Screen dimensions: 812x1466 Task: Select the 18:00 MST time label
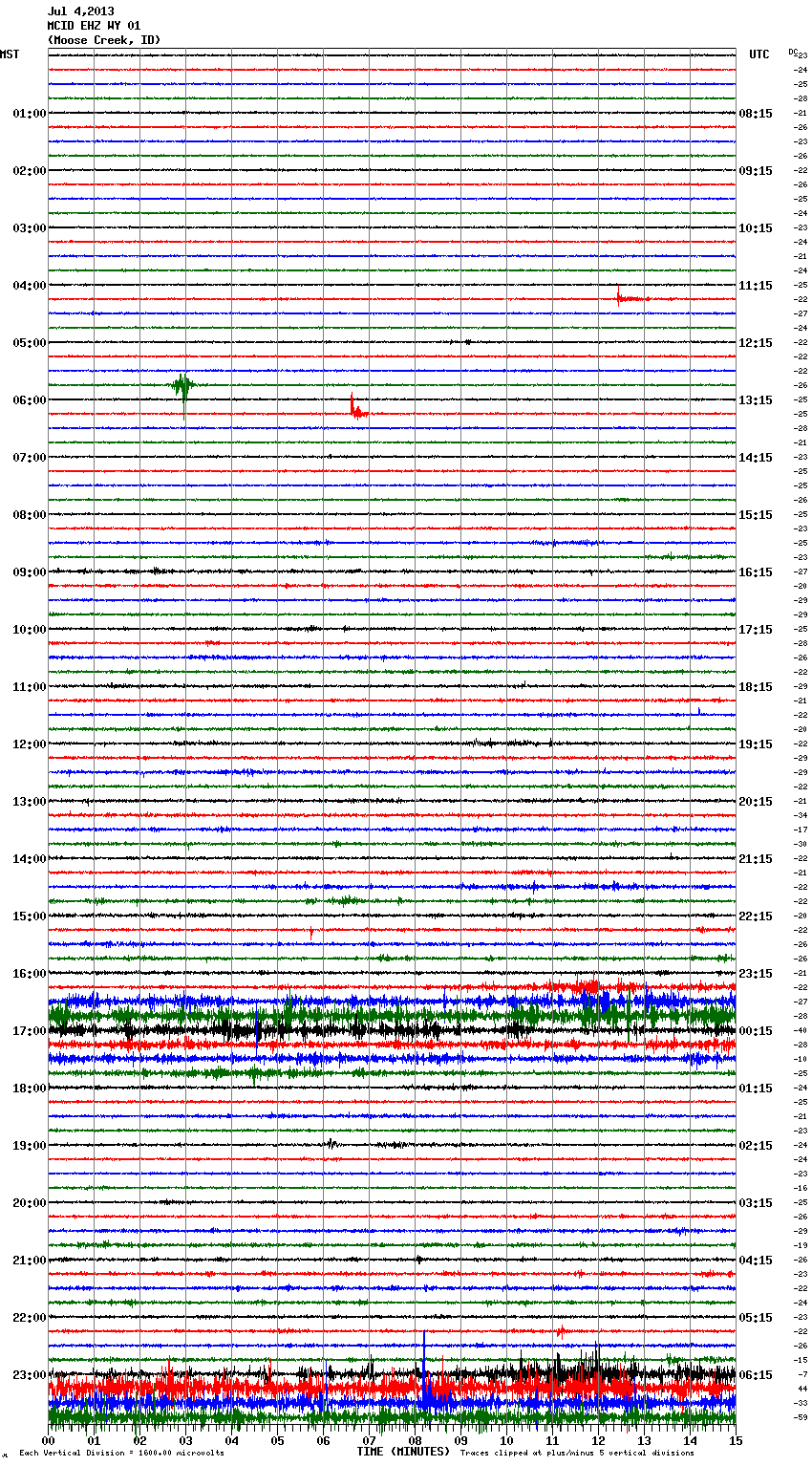(x=30, y=1088)
